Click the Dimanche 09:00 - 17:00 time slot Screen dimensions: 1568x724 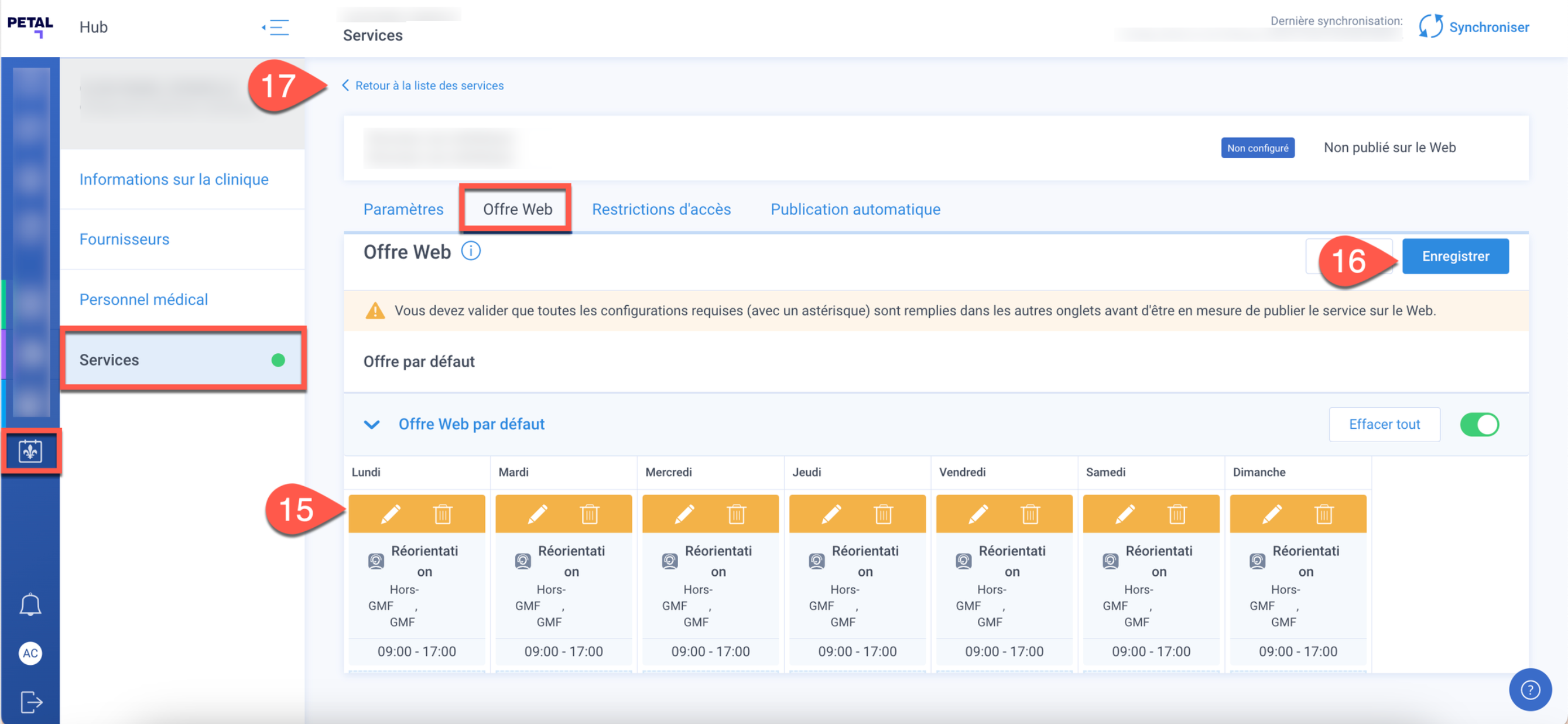(x=1297, y=651)
